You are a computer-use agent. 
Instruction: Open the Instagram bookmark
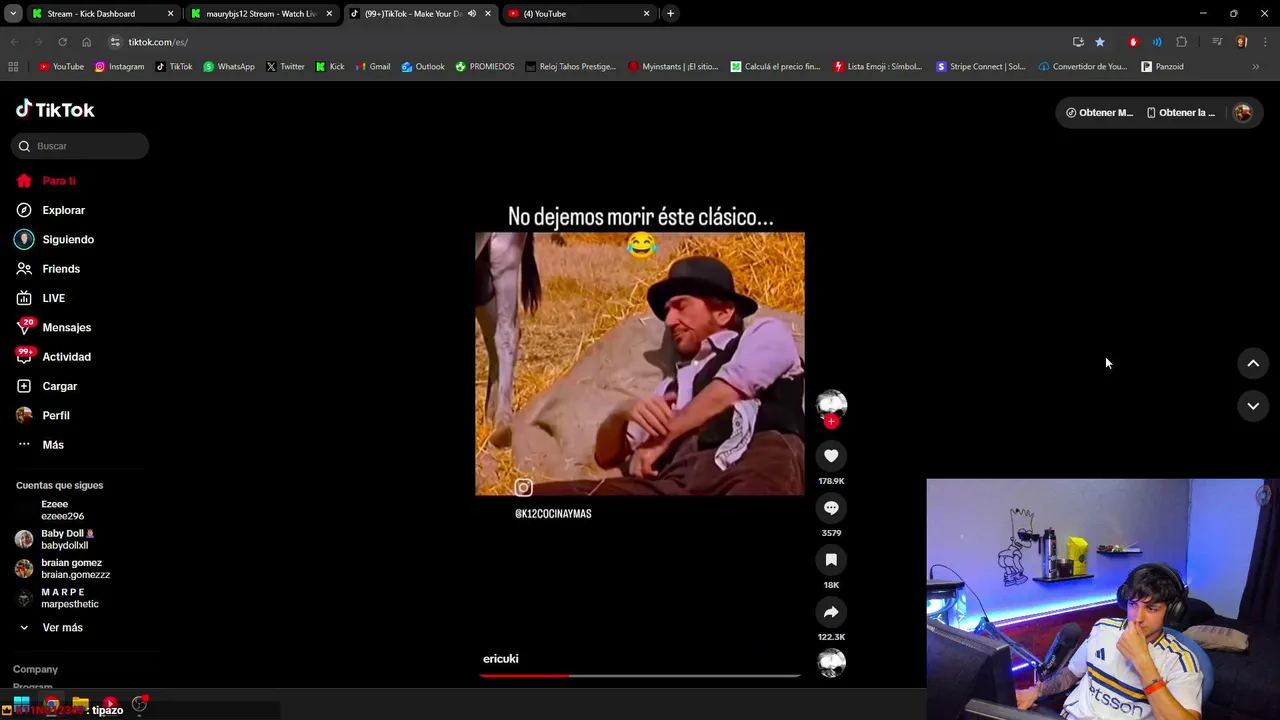tap(119, 67)
